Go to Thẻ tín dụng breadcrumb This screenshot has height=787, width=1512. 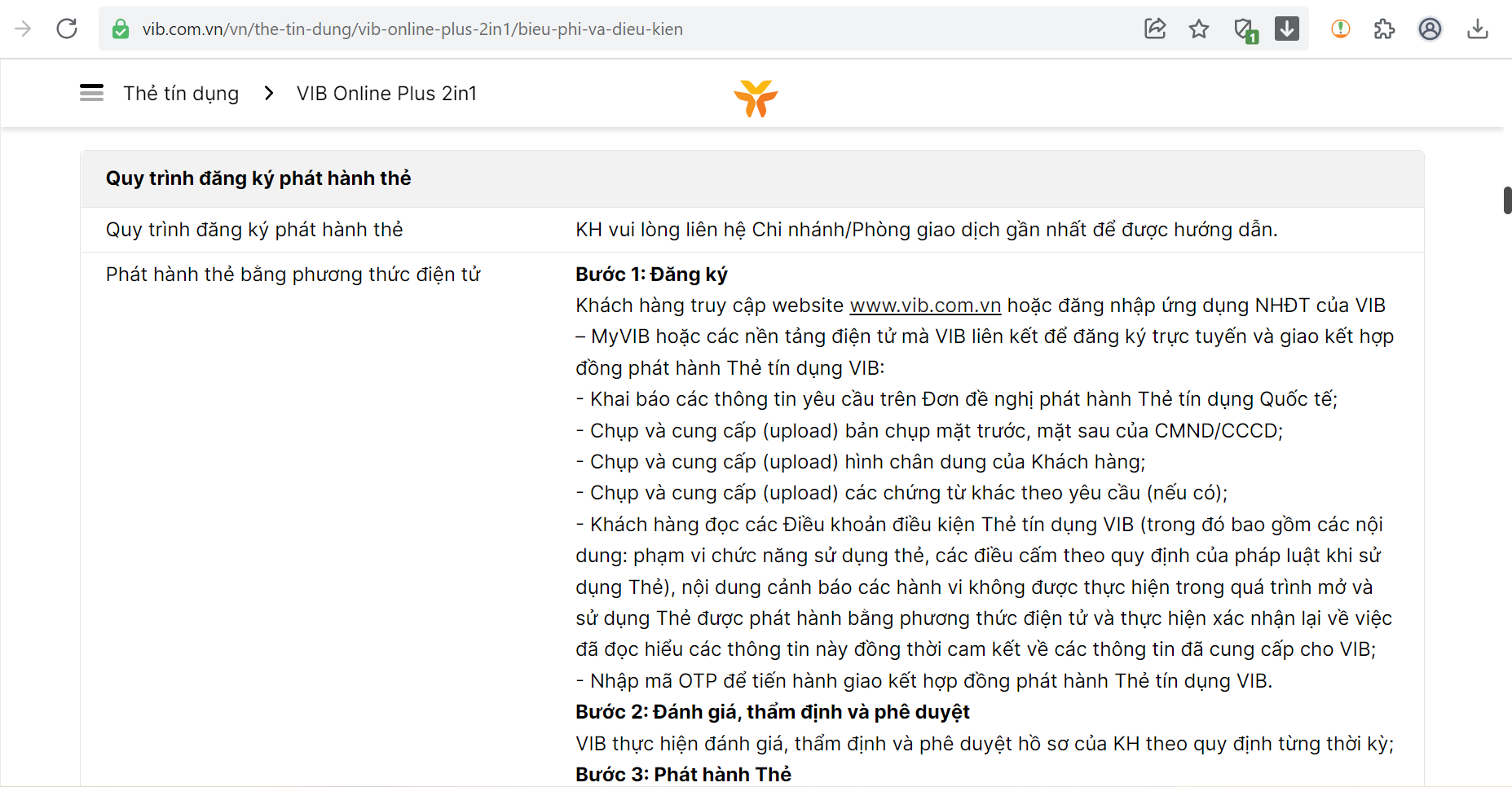[181, 94]
